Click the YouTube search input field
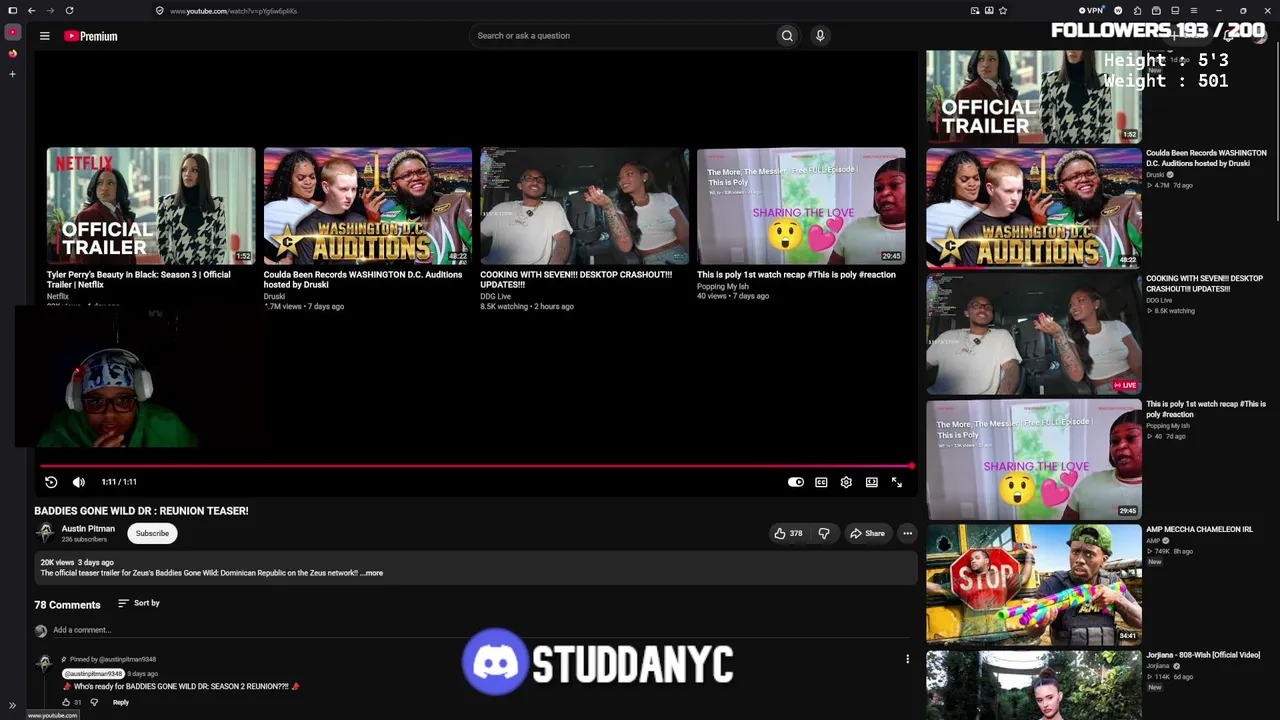 (621, 36)
